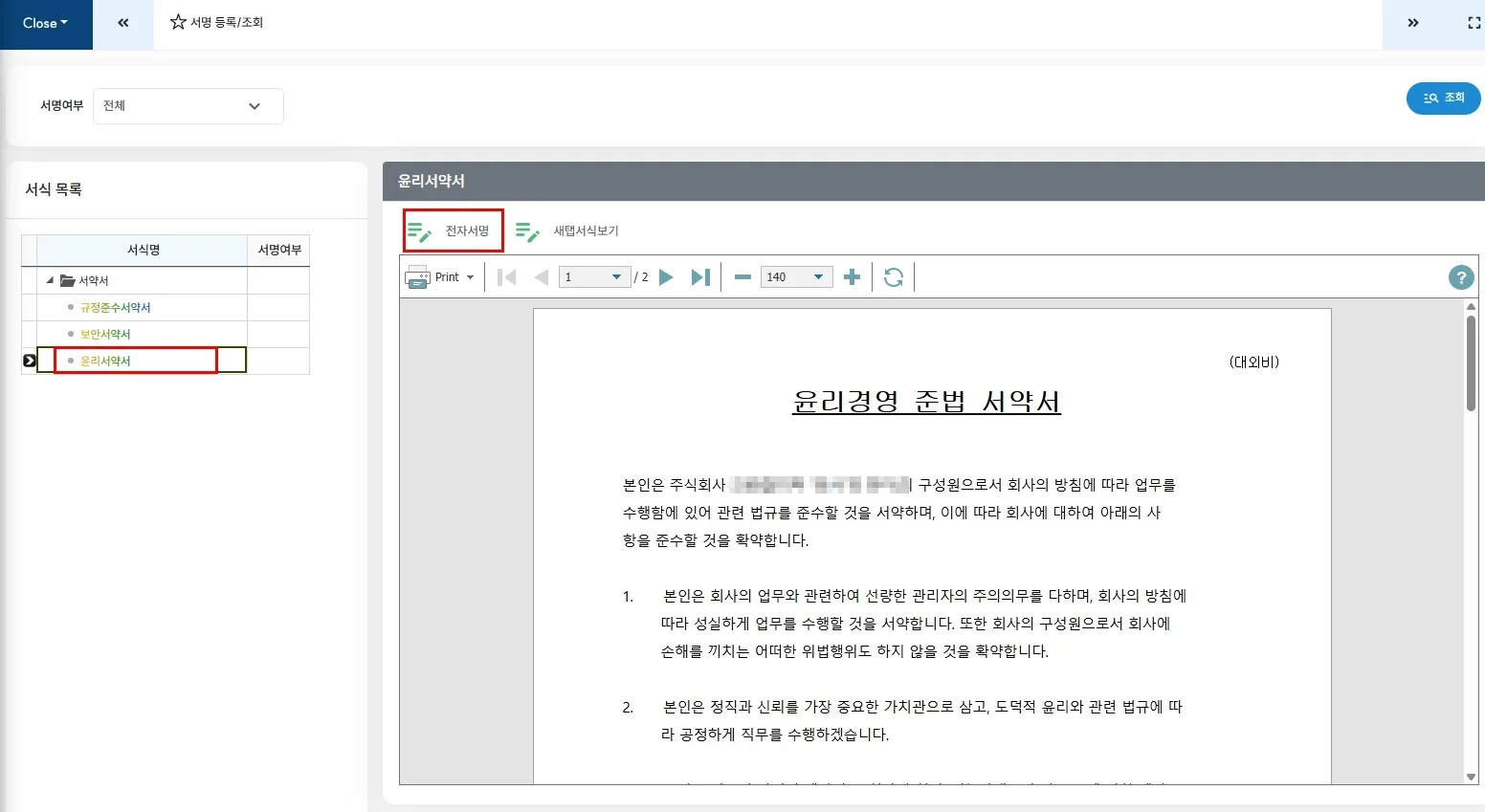The image size is (1485, 812).
Task: Go to next page of report
Action: point(667,277)
